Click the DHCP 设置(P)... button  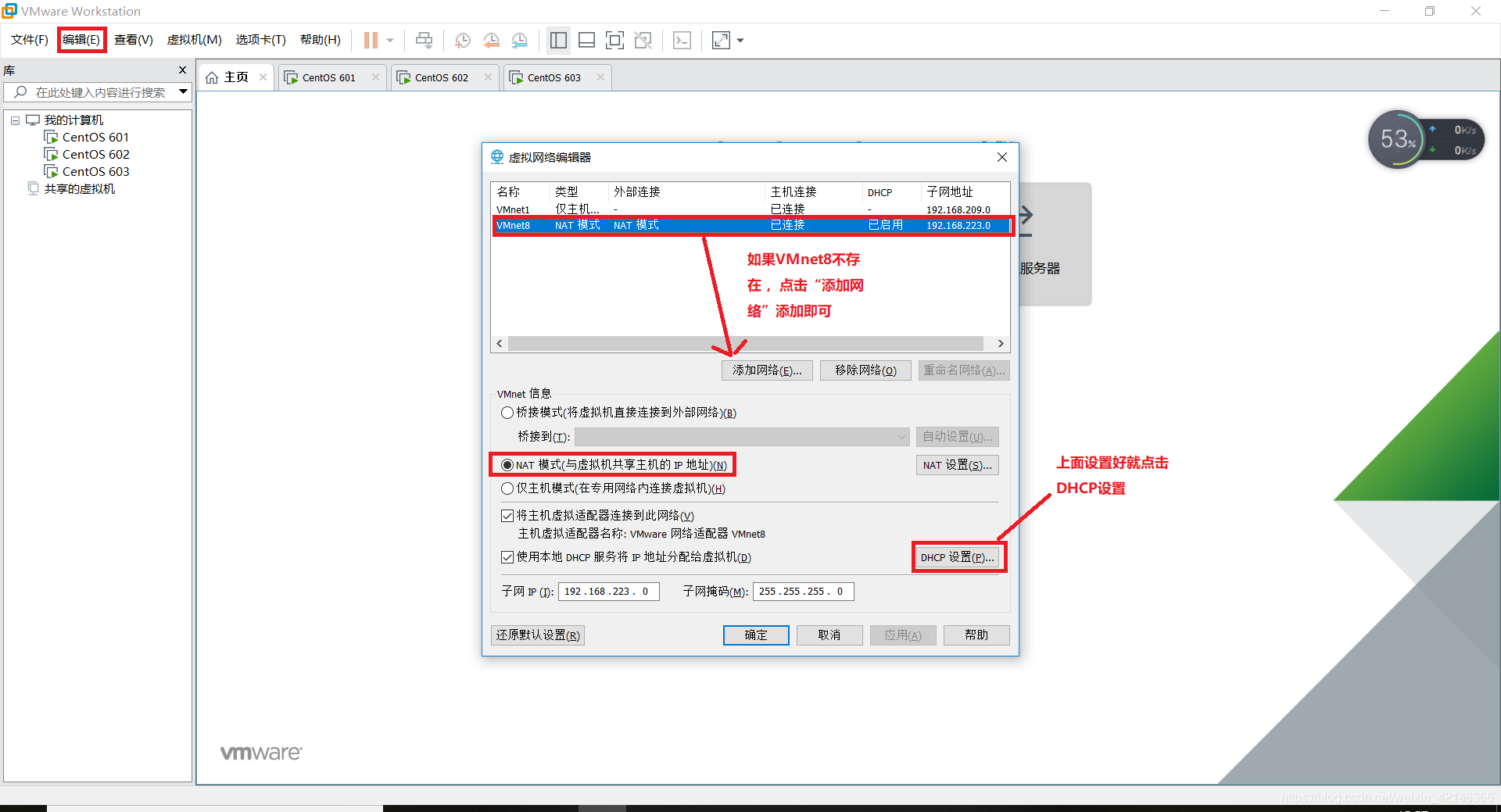coord(958,557)
